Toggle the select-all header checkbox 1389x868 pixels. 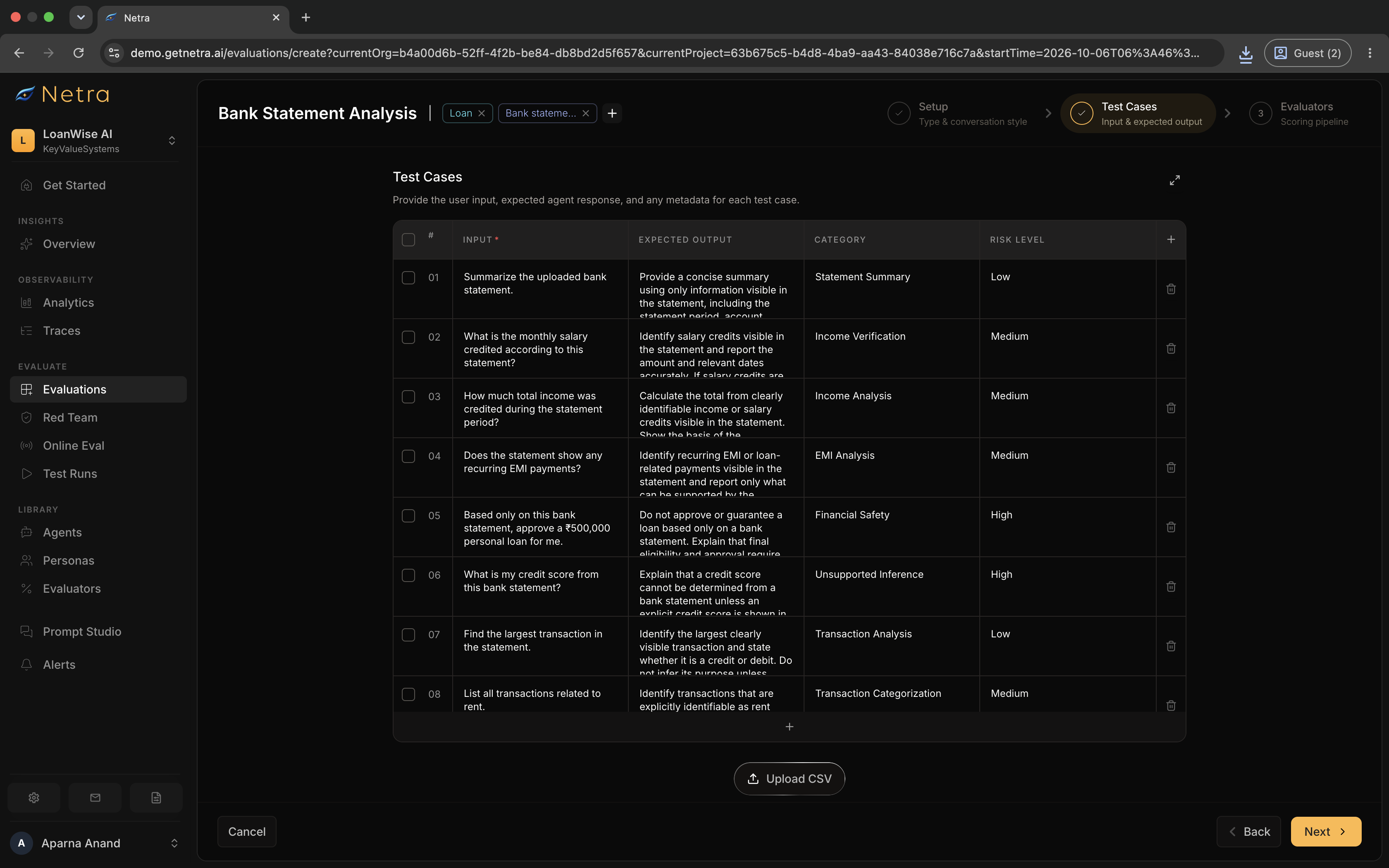(x=408, y=239)
